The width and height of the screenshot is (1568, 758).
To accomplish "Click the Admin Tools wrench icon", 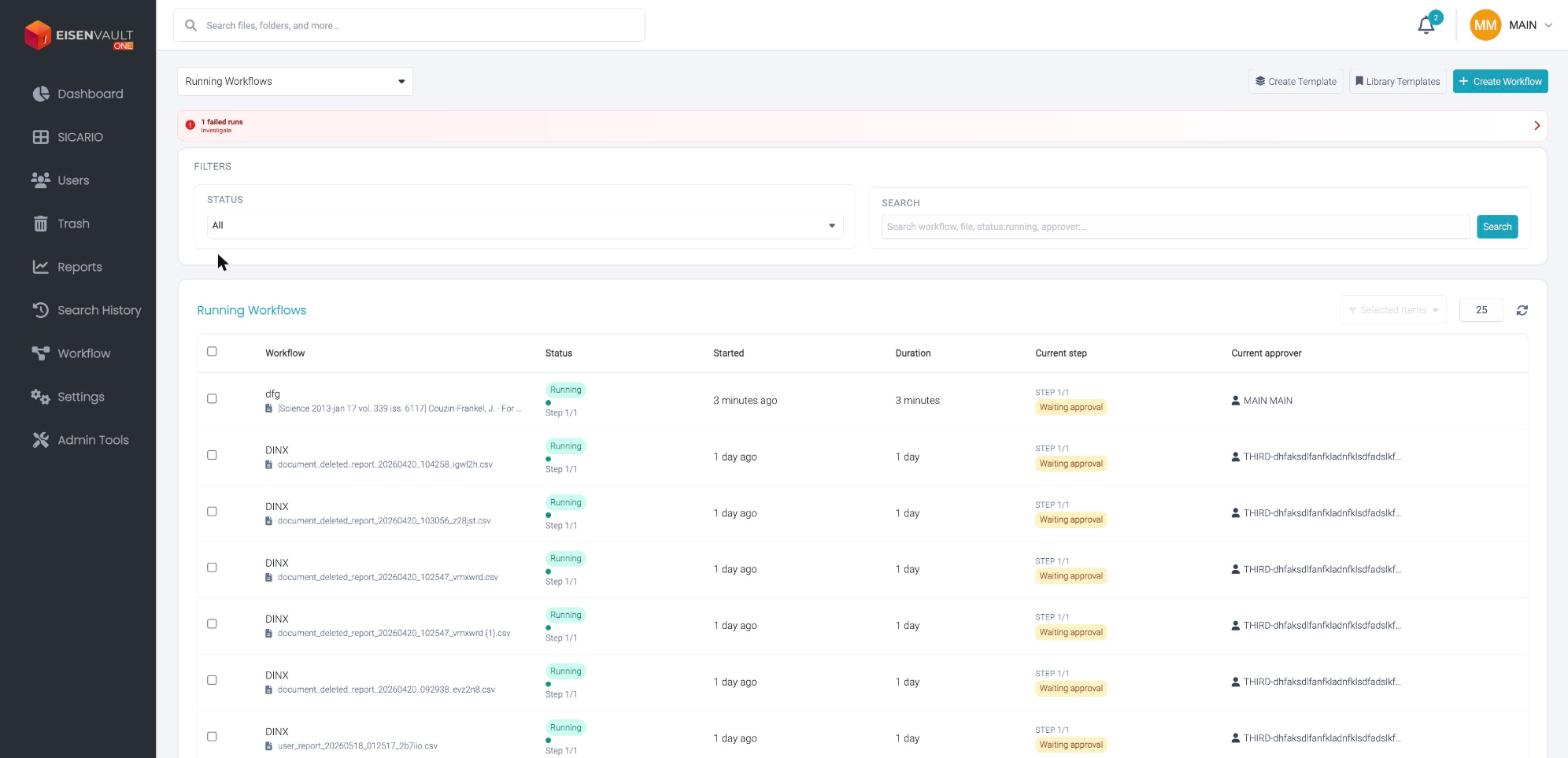I will (41, 440).
